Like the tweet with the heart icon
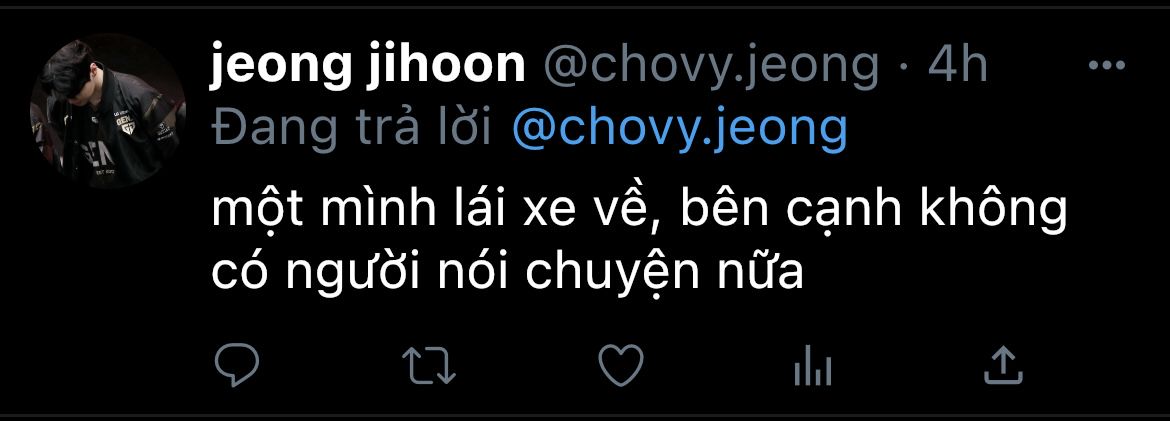1170x421 pixels. (x=621, y=365)
